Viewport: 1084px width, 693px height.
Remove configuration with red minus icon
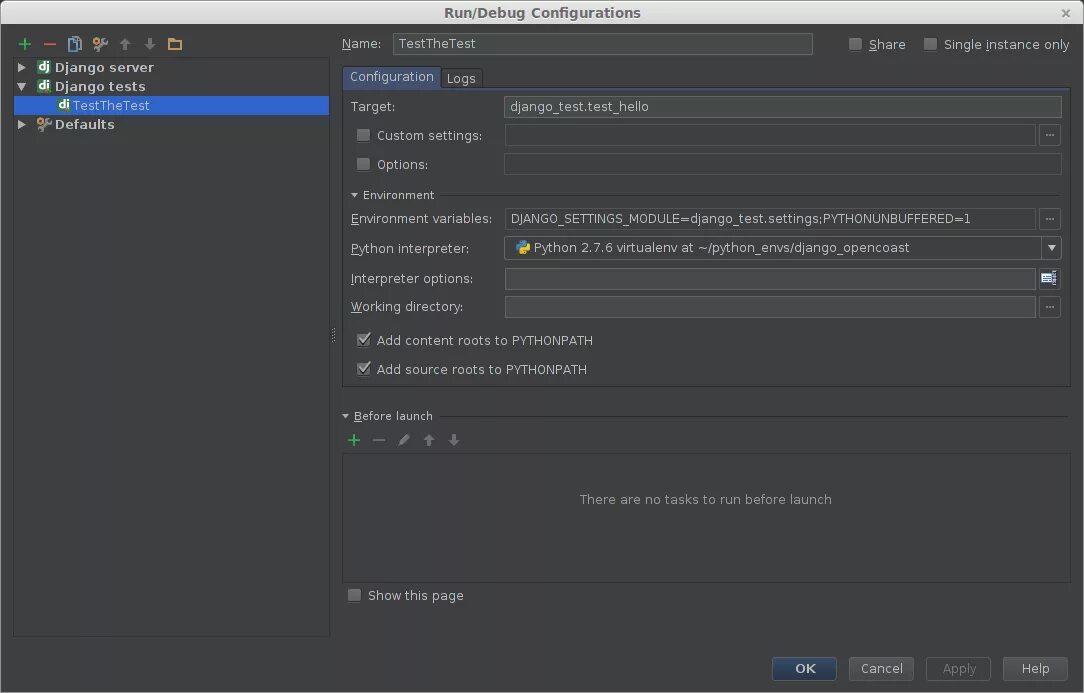(x=50, y=44)
